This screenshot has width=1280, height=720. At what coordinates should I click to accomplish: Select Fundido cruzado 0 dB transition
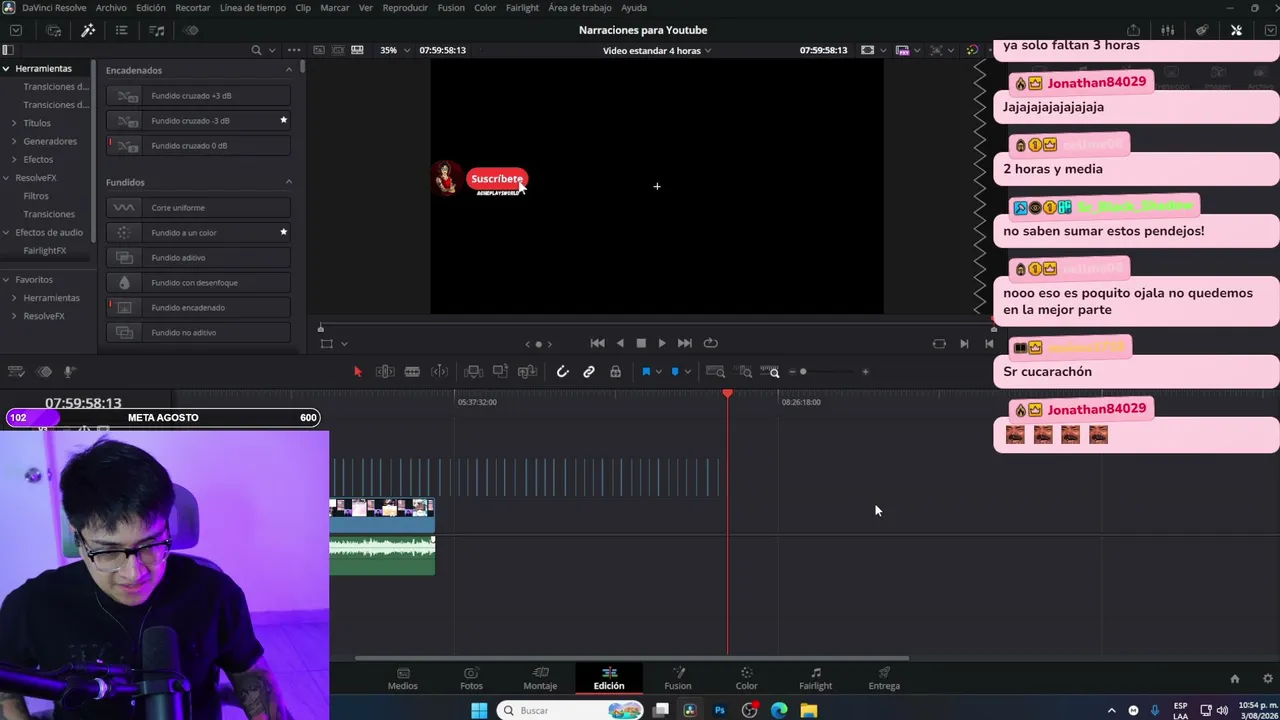(x=198, y=146)
